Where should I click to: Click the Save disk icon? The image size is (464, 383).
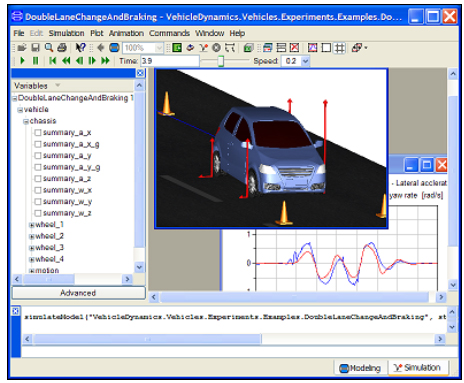click(35, 48)
